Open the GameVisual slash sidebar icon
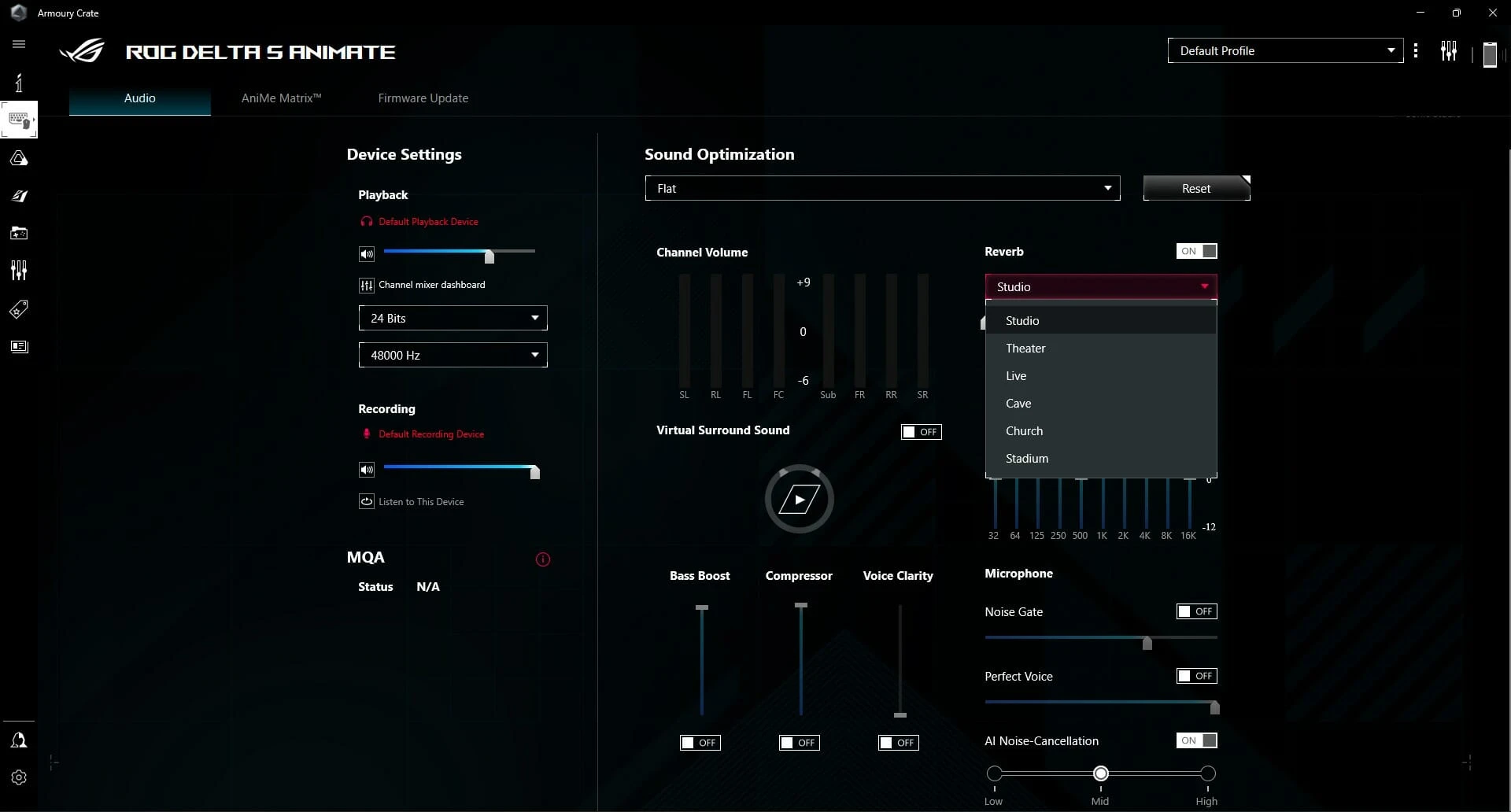The image size is (1511, 812). pyautogui.click(x=19, y=196)
